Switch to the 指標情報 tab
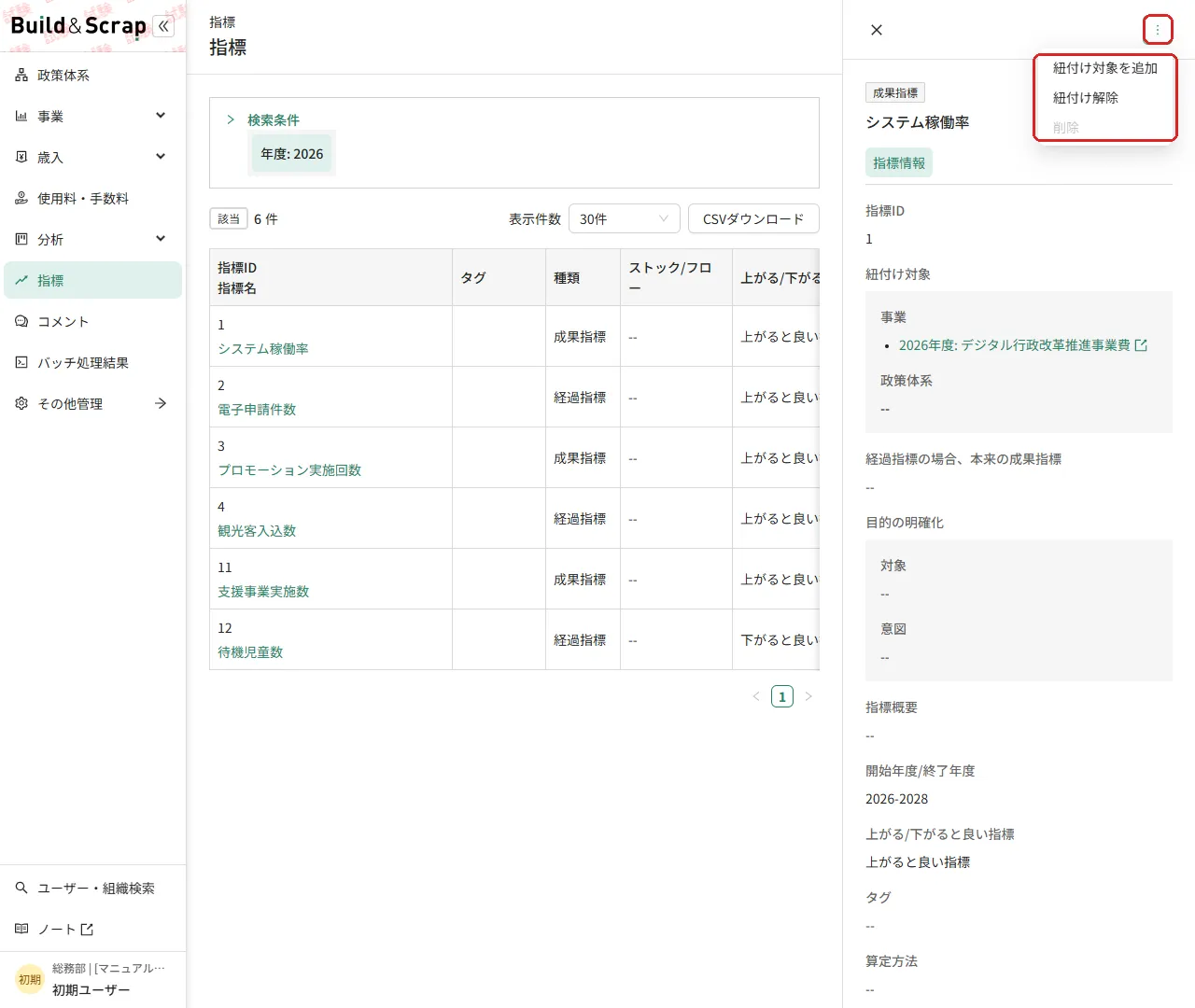1195x1008 pixels. [899, 163]
